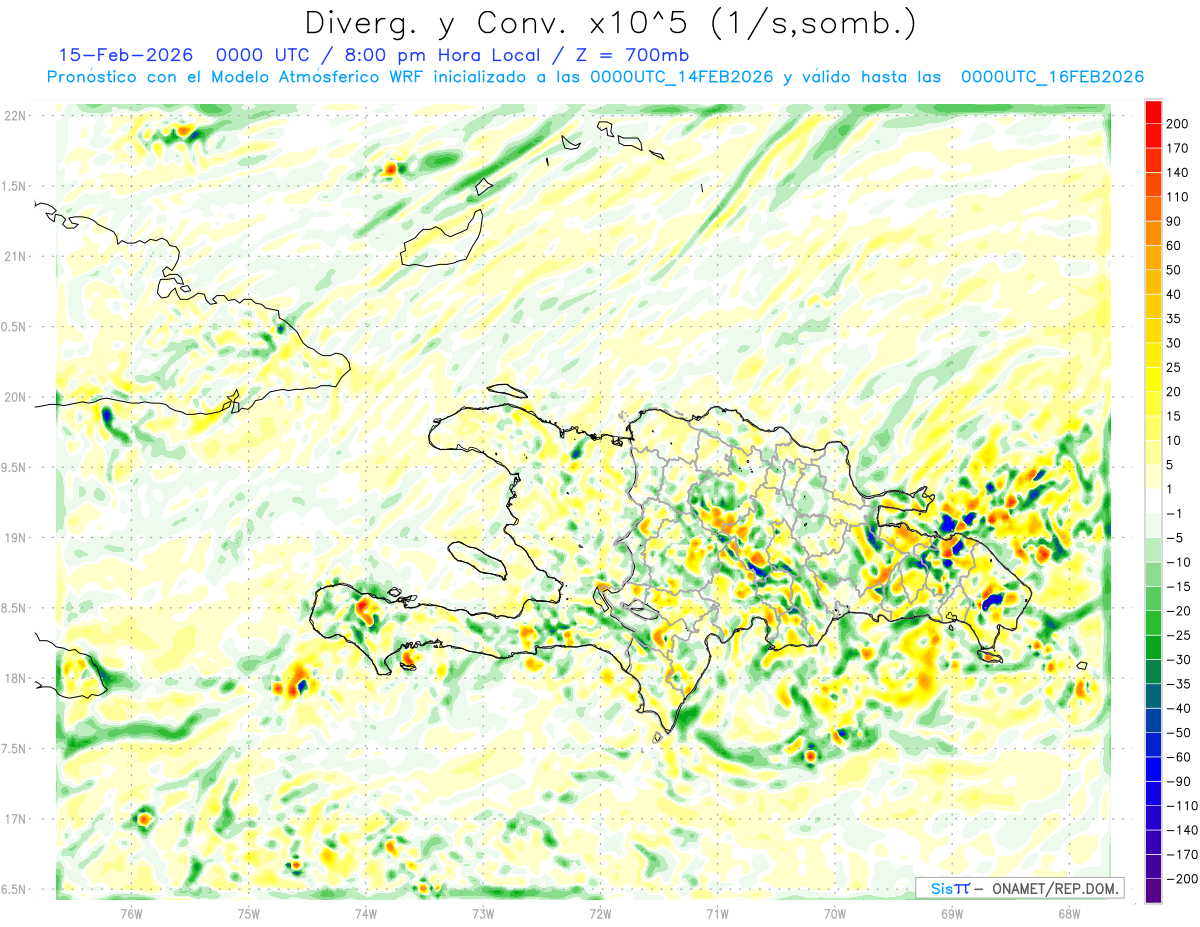Viewport: 1200px width, 927px height.
Task: Select the "17N" latitude label
Action: point(15,819)
